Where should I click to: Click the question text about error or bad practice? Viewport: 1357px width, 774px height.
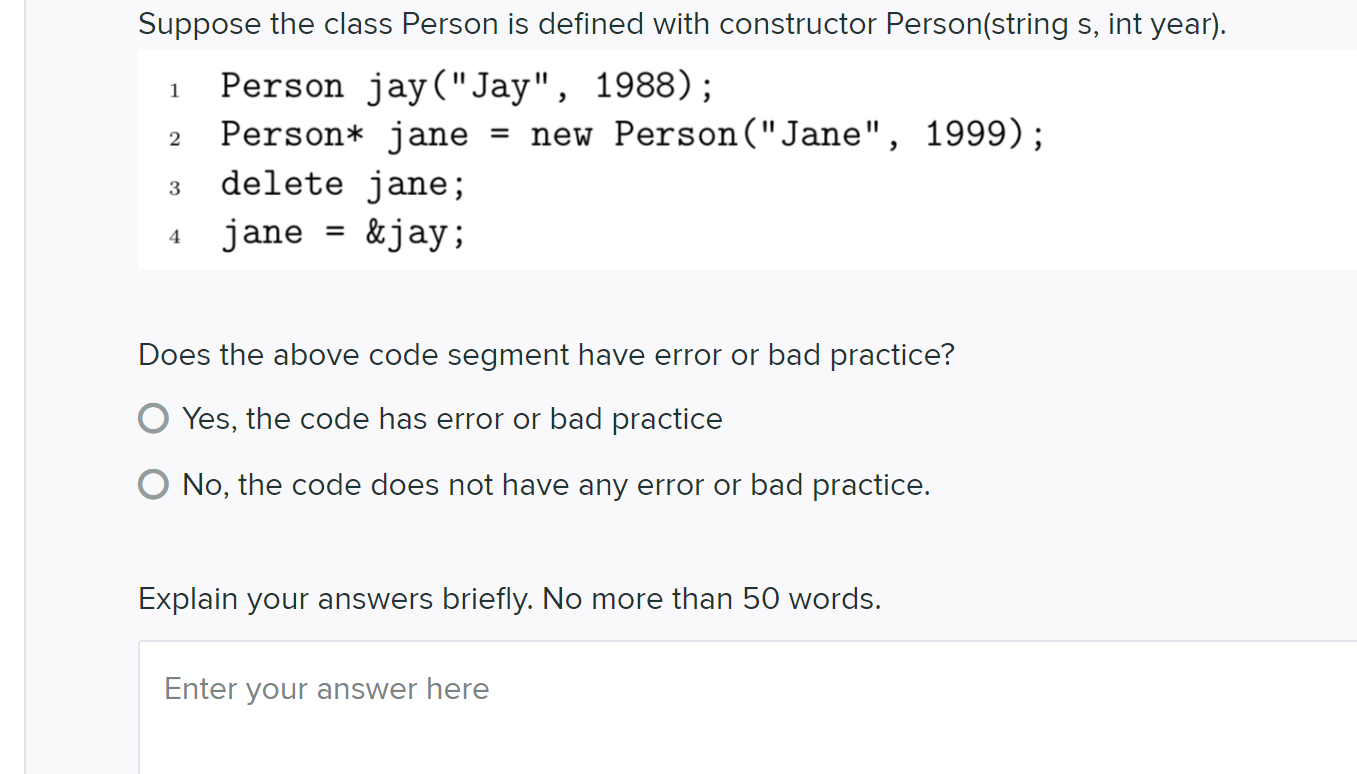546,354
